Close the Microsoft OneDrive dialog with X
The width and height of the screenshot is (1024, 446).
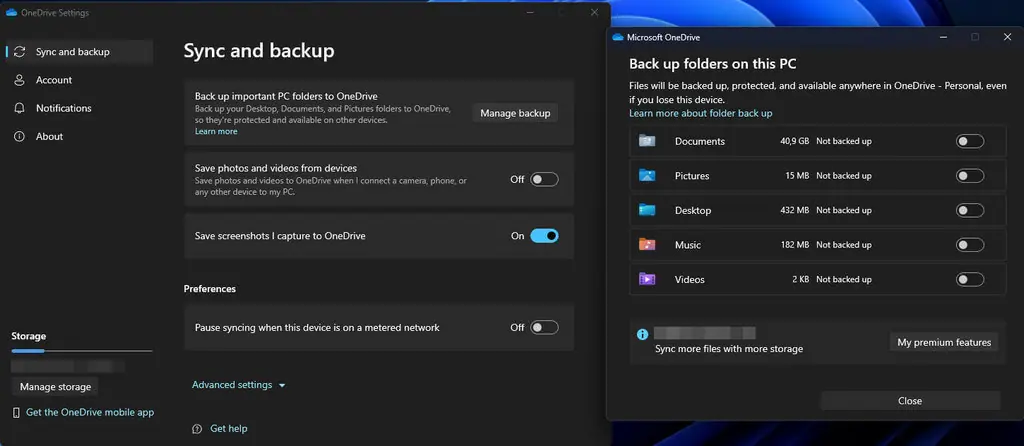click(1007, 37)
